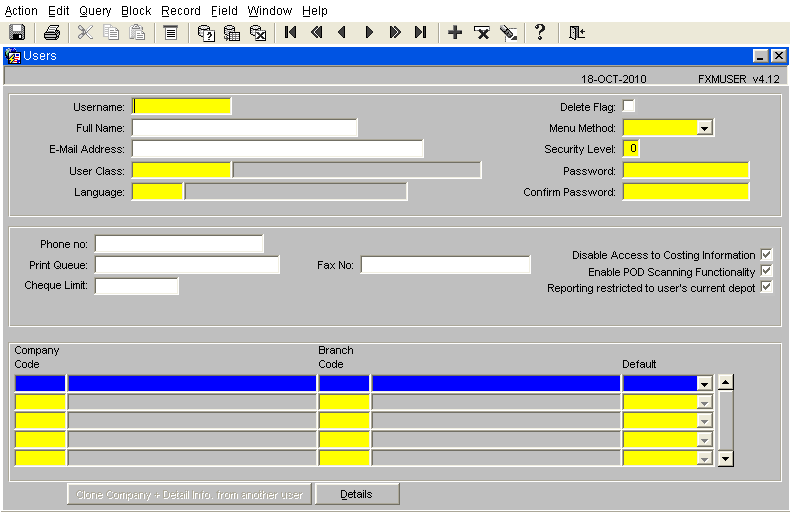Click the scrollbar down arrow in company grid

click(726, 459)
